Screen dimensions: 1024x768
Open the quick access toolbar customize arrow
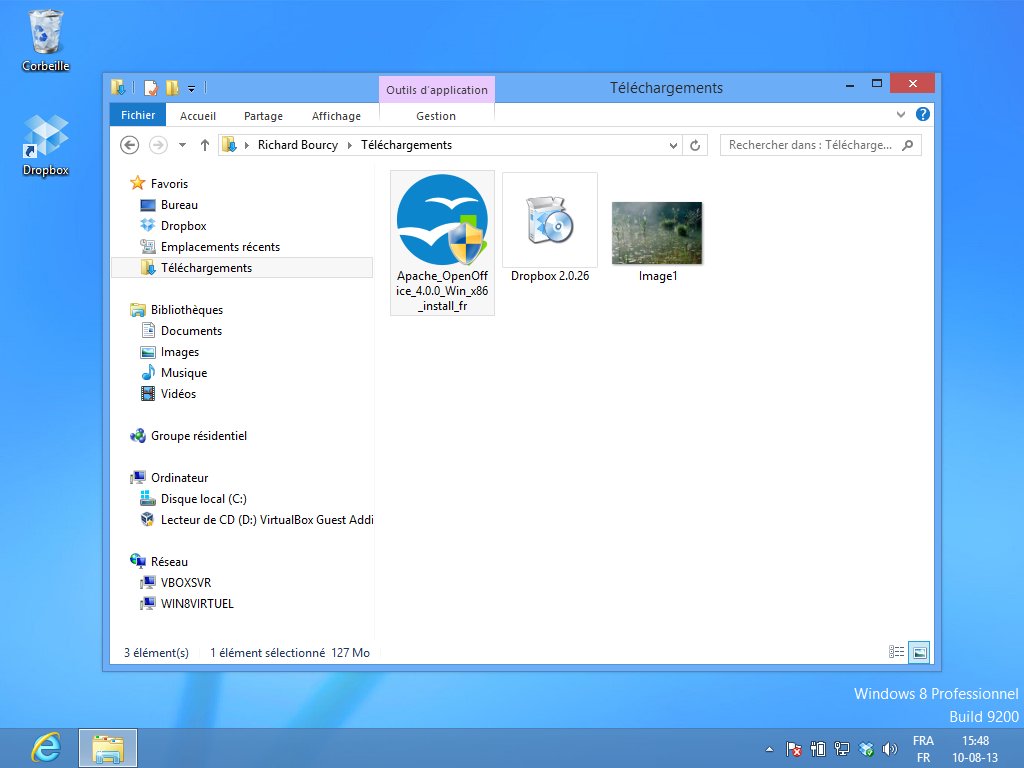191,88
